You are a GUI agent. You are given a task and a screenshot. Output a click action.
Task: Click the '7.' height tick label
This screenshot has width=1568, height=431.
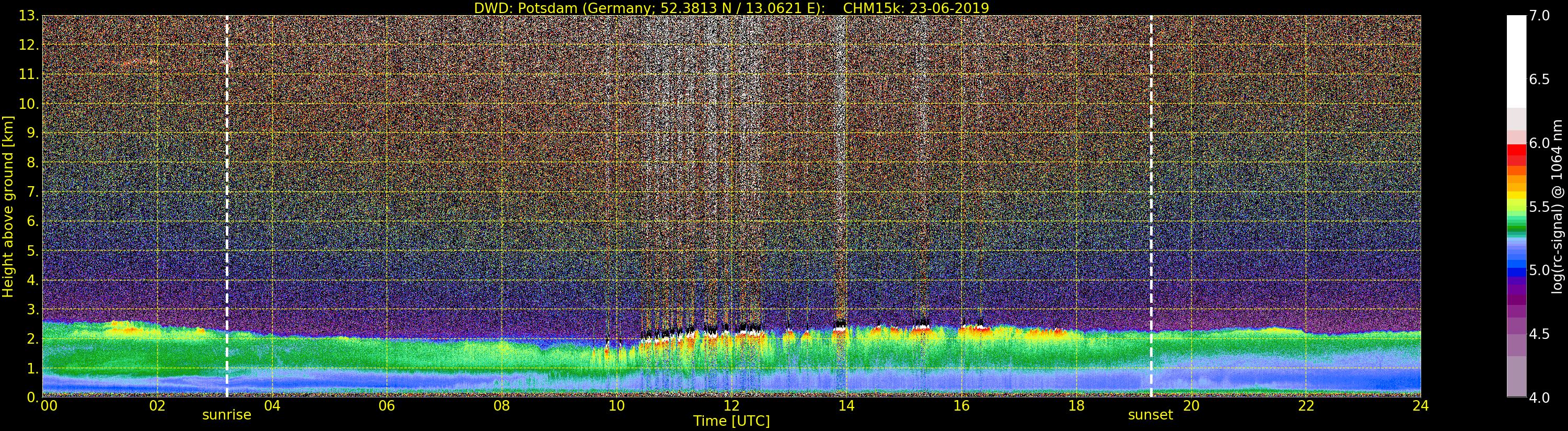pos(33,192)
